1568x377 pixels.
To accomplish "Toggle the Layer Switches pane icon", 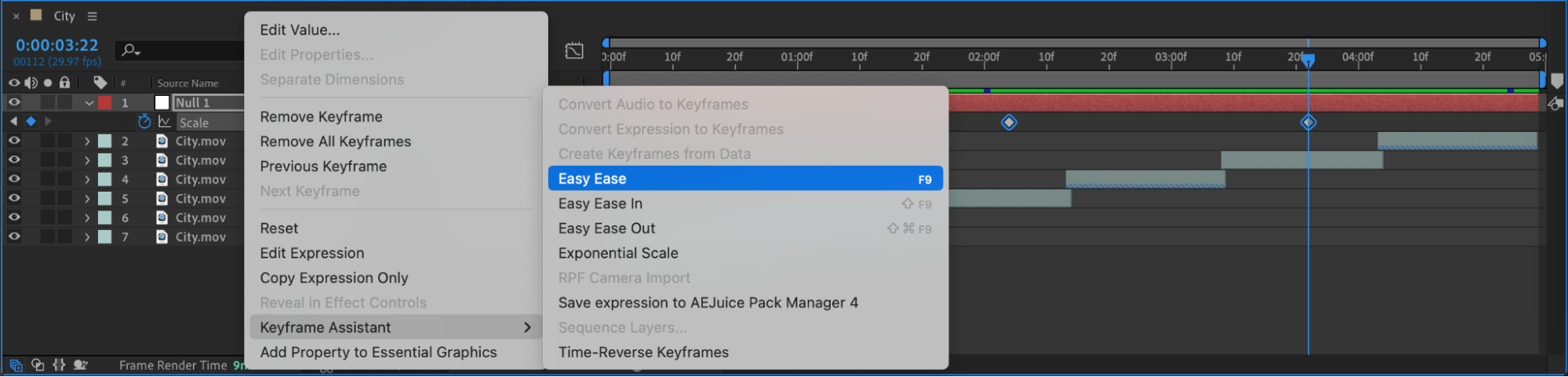I will click(x=16, y=365).
